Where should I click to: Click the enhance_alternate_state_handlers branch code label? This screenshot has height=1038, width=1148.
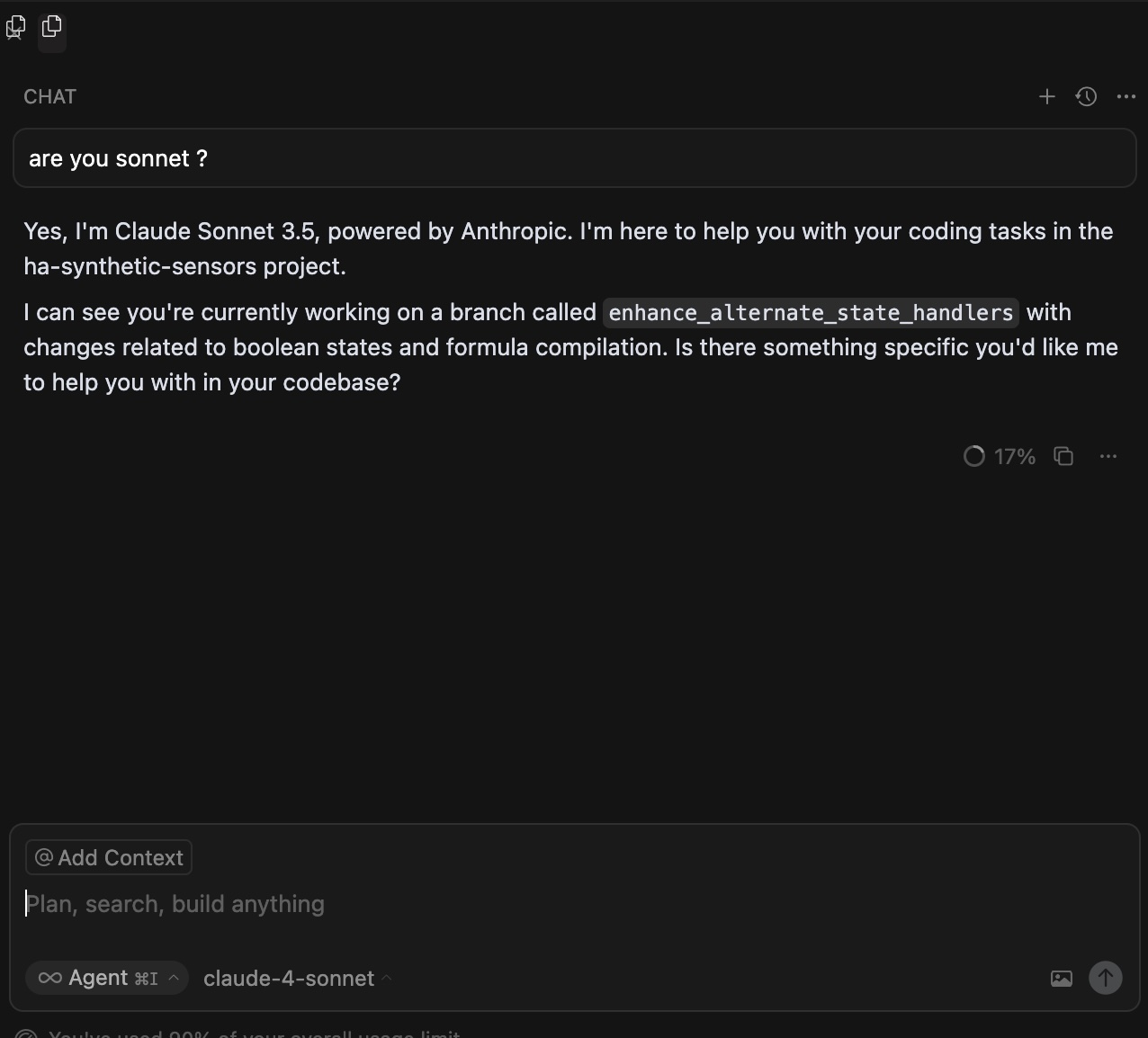[811, 312]
